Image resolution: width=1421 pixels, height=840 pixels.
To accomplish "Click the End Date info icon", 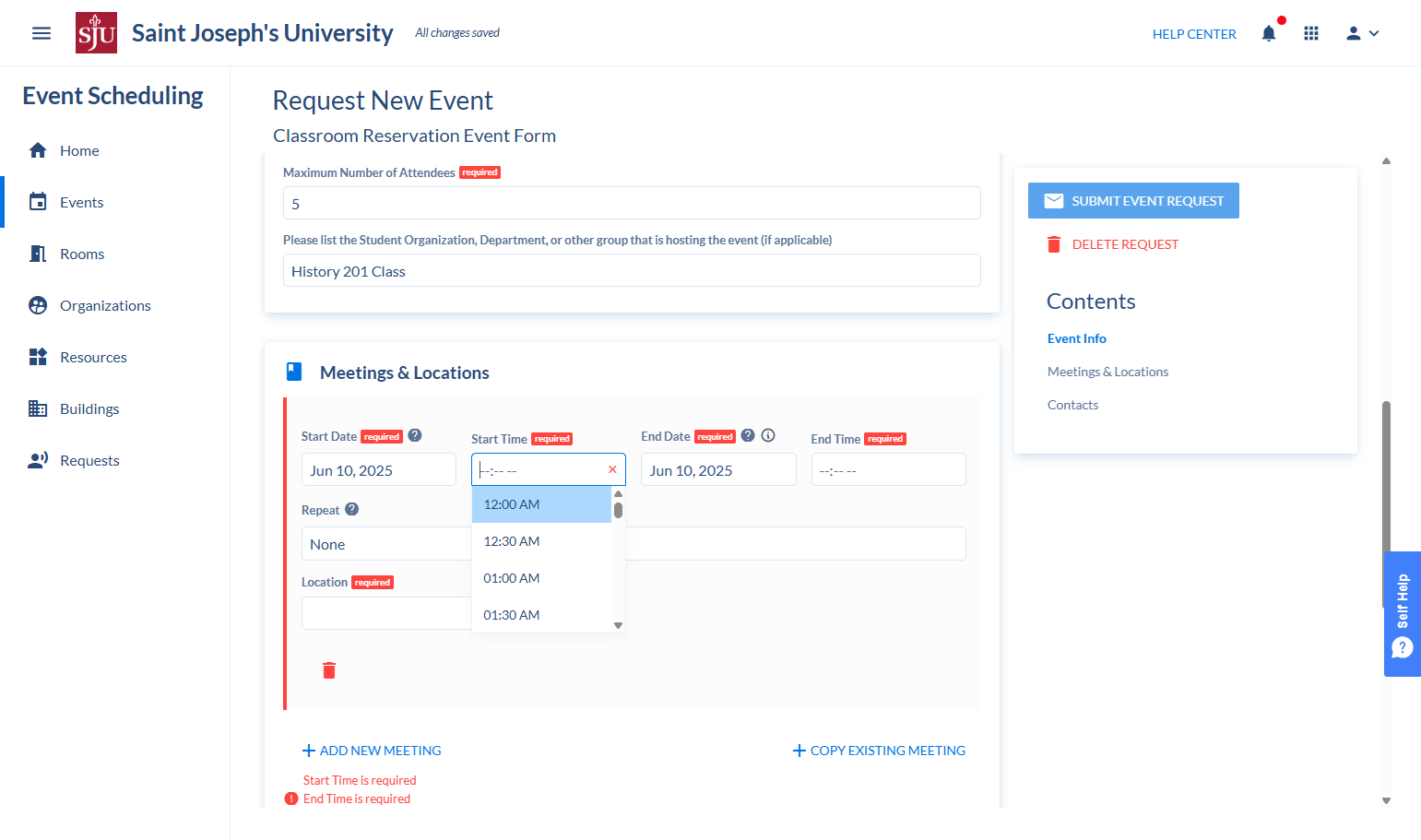I will pyautogui.click(x=768, y=435).
